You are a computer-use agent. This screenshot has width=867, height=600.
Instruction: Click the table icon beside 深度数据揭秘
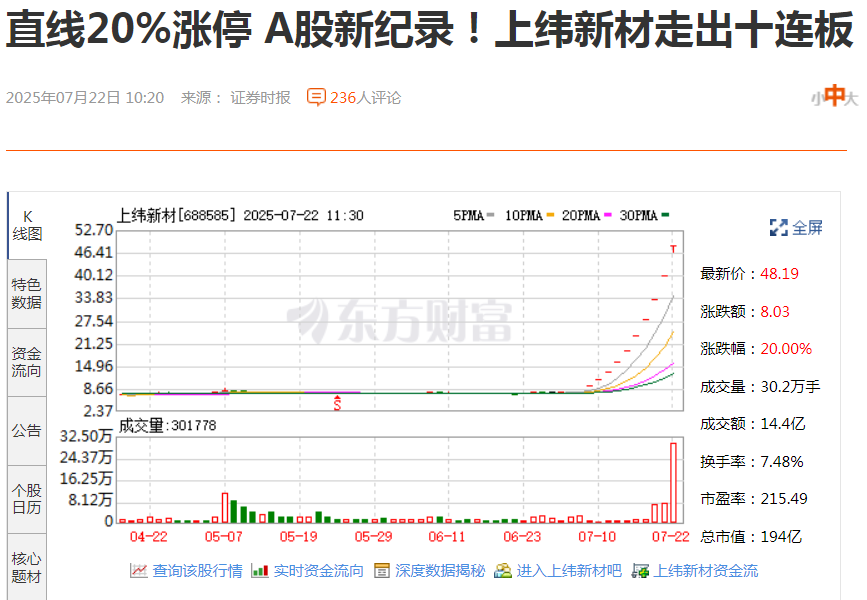pos(382,571)
